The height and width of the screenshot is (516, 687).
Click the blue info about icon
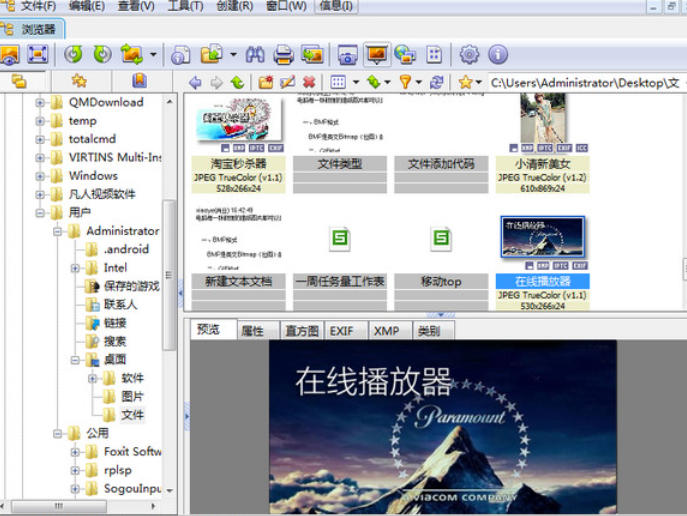coord(498,55)
